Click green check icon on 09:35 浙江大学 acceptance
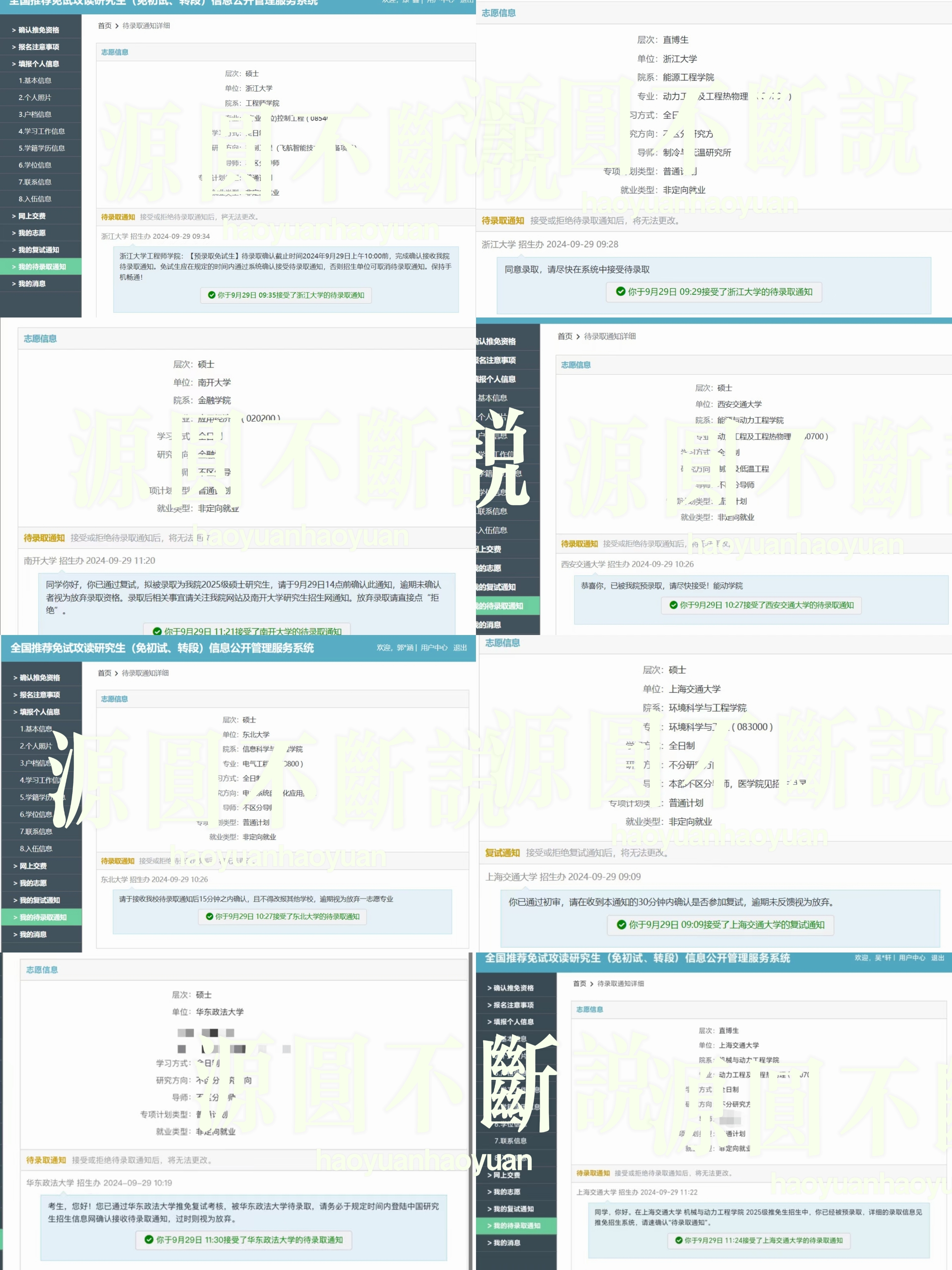The height and width of the screenshot is (1270, 952). tap(211, 295)
